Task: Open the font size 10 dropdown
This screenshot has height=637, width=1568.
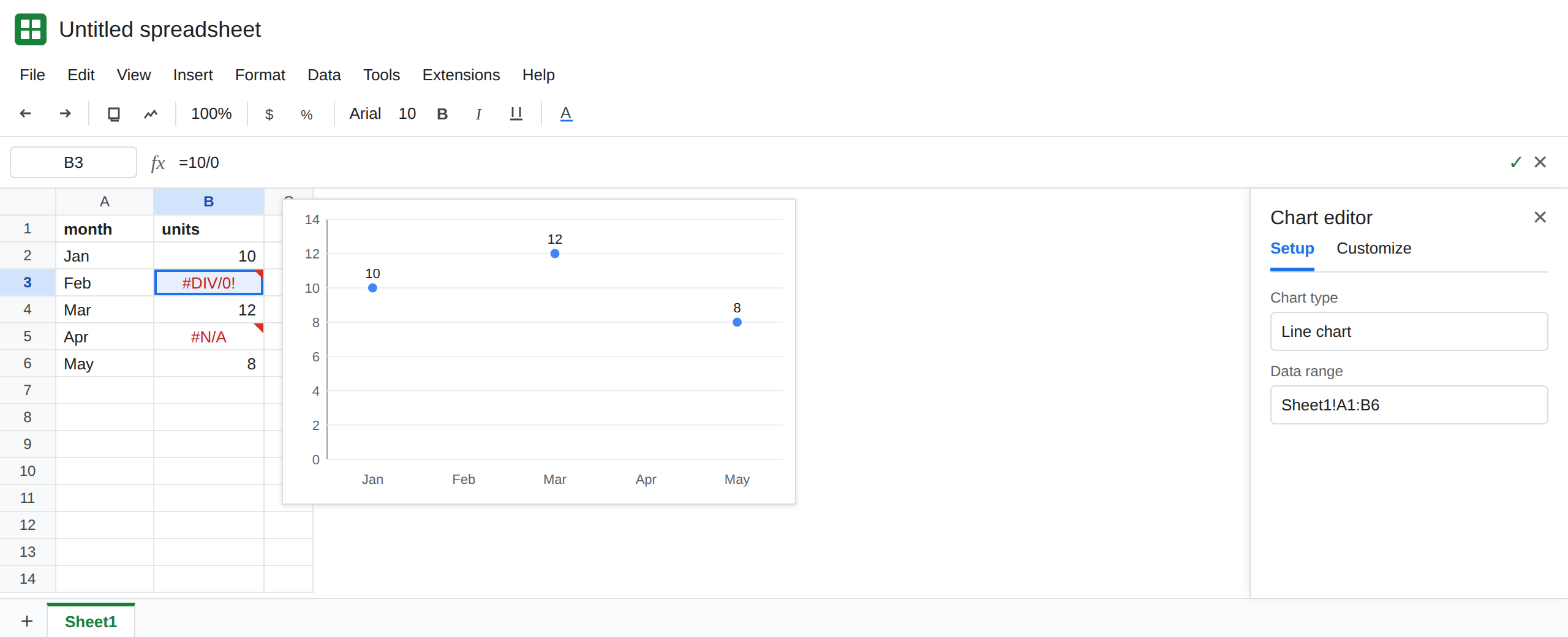Action: [407, 114]
